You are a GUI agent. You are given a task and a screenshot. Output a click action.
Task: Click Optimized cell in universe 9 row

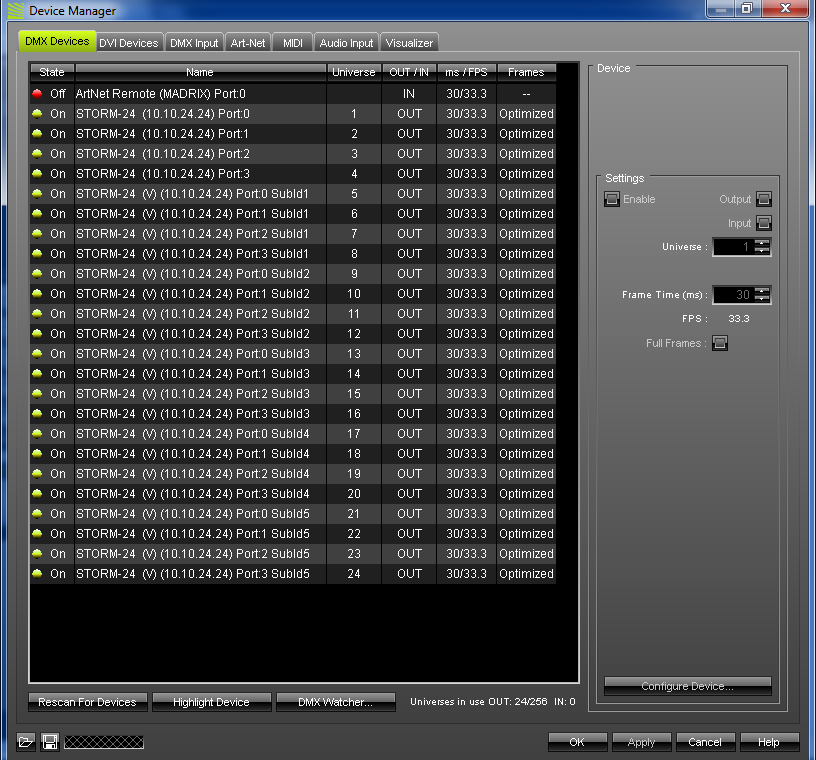click(x=526, y=274)
